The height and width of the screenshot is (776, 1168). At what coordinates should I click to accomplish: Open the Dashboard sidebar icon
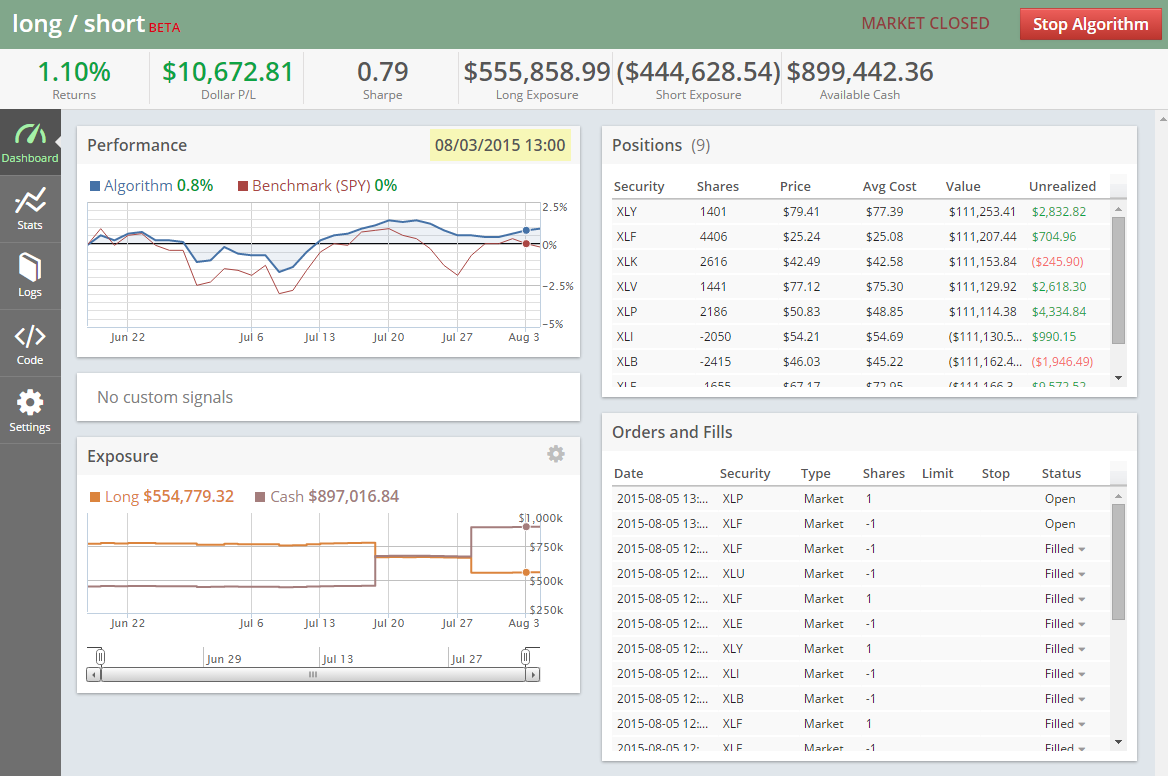[30, 143]
